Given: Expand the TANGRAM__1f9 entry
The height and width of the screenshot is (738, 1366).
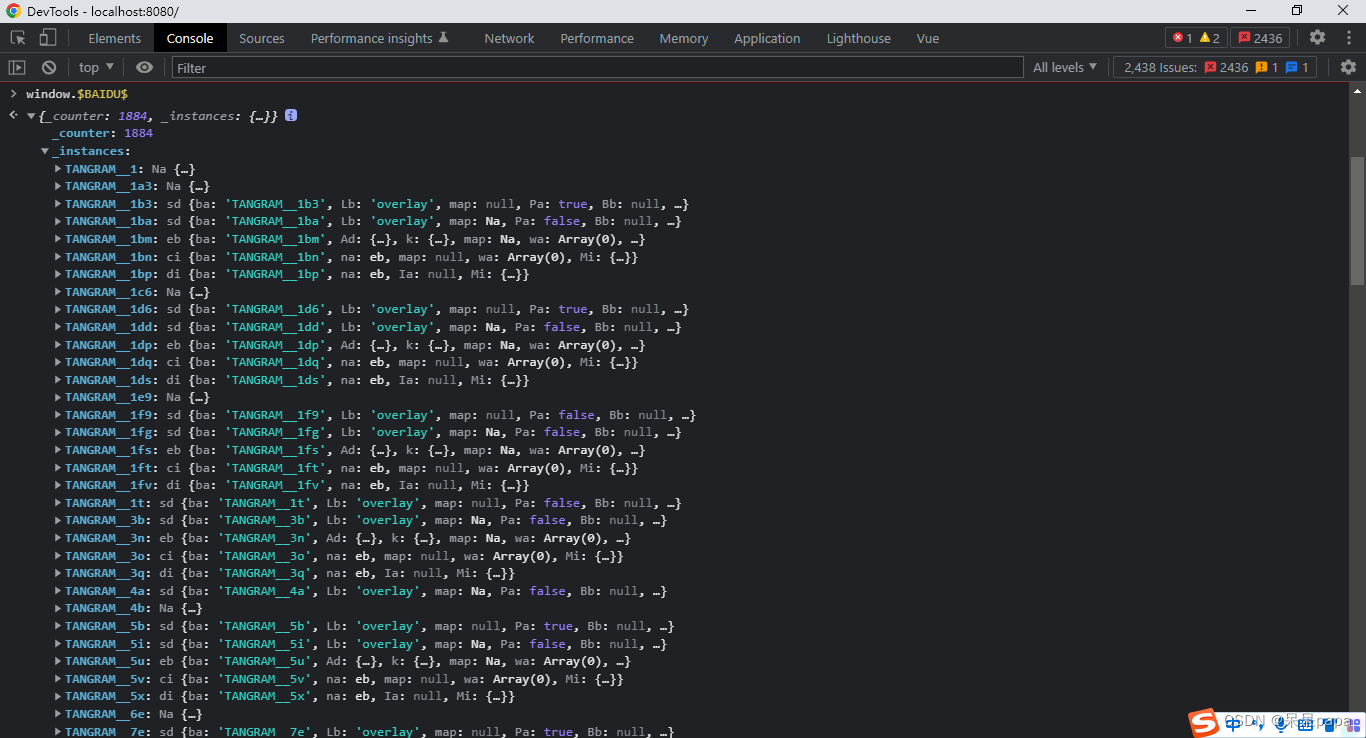Looking at the screenshot, I should (x=58, y=415).
